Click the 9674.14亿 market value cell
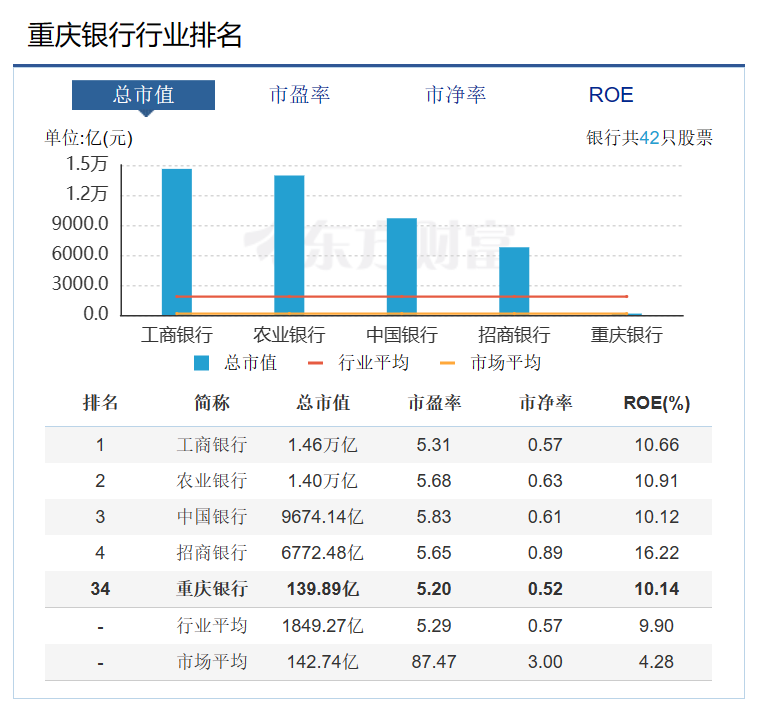 tap(322, 517)
